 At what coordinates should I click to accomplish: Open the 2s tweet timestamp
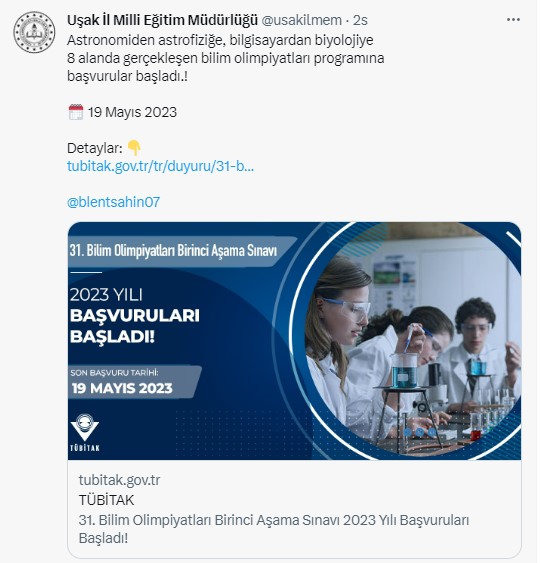tap(360, 20)
